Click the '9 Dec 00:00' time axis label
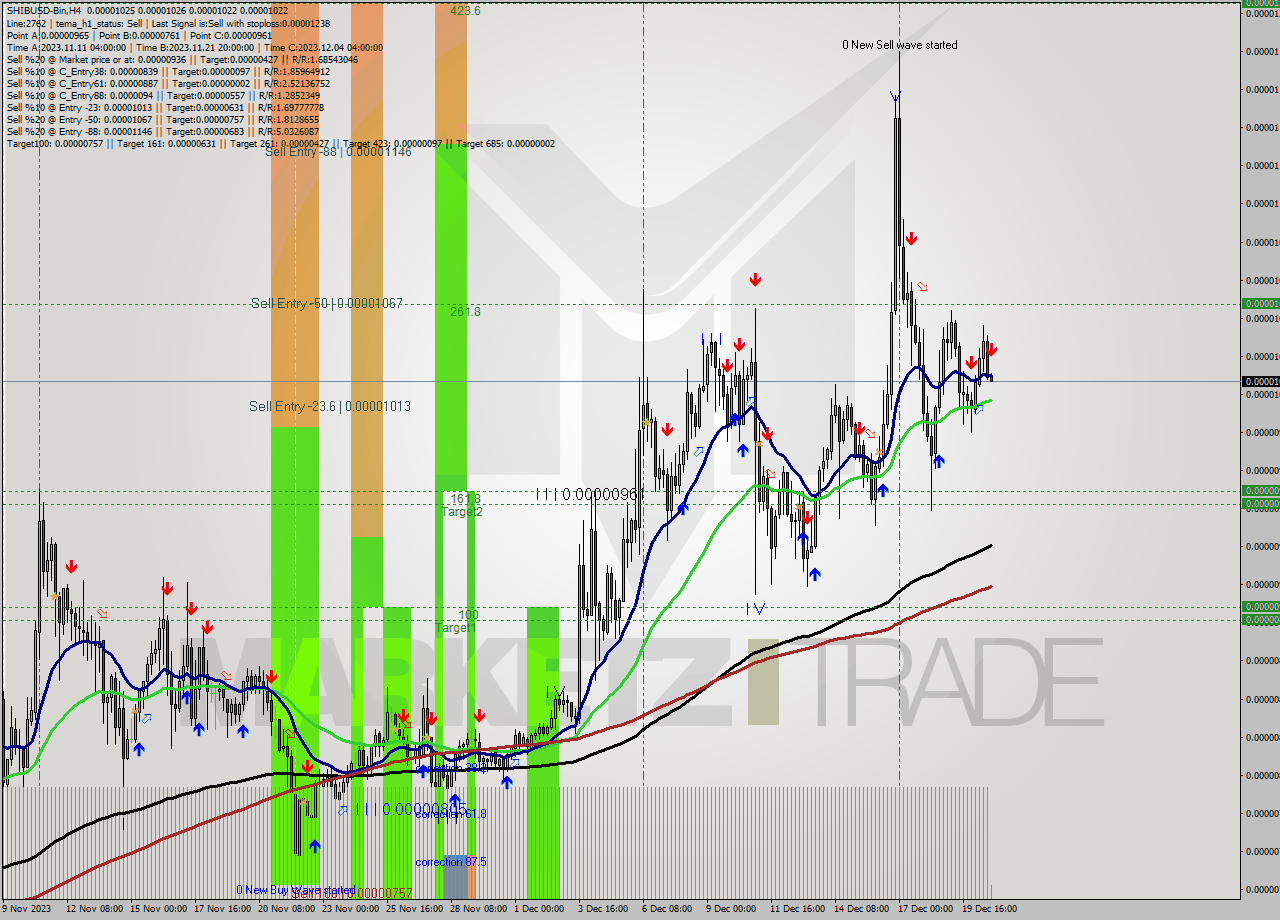Screen dimensions: 1280x920 coord(732,909)
